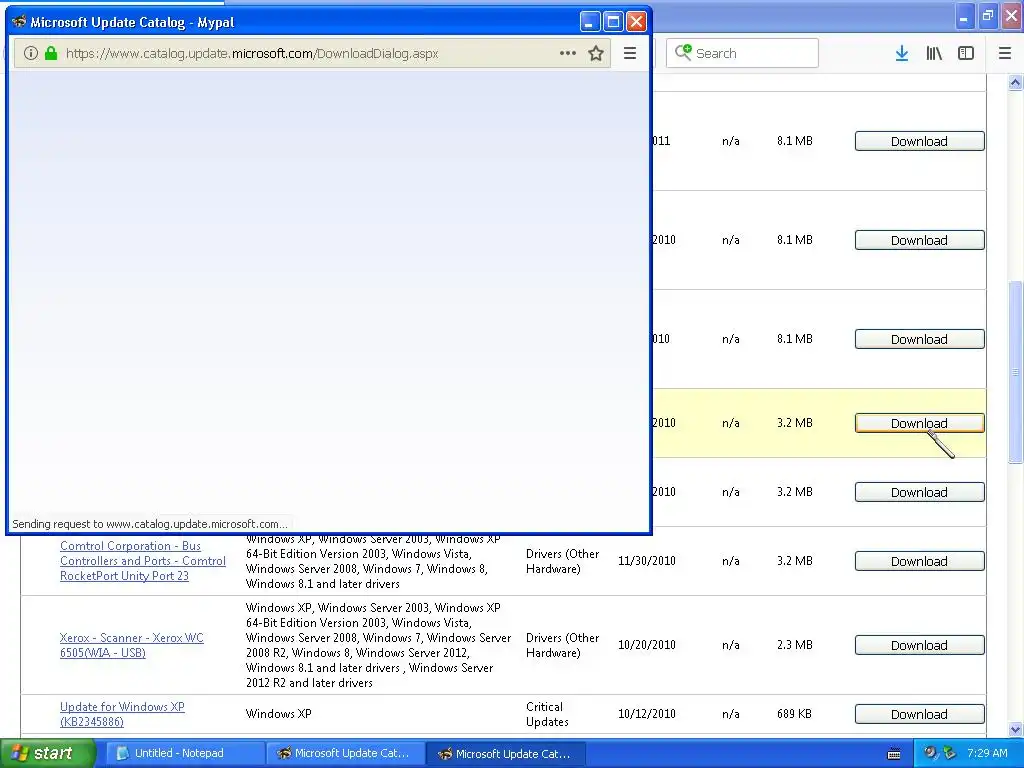Click the popup window's Mypal title bar icon
Viewport: 1024px width, 768px height.
pyautogui.click(x=19, y=22)
